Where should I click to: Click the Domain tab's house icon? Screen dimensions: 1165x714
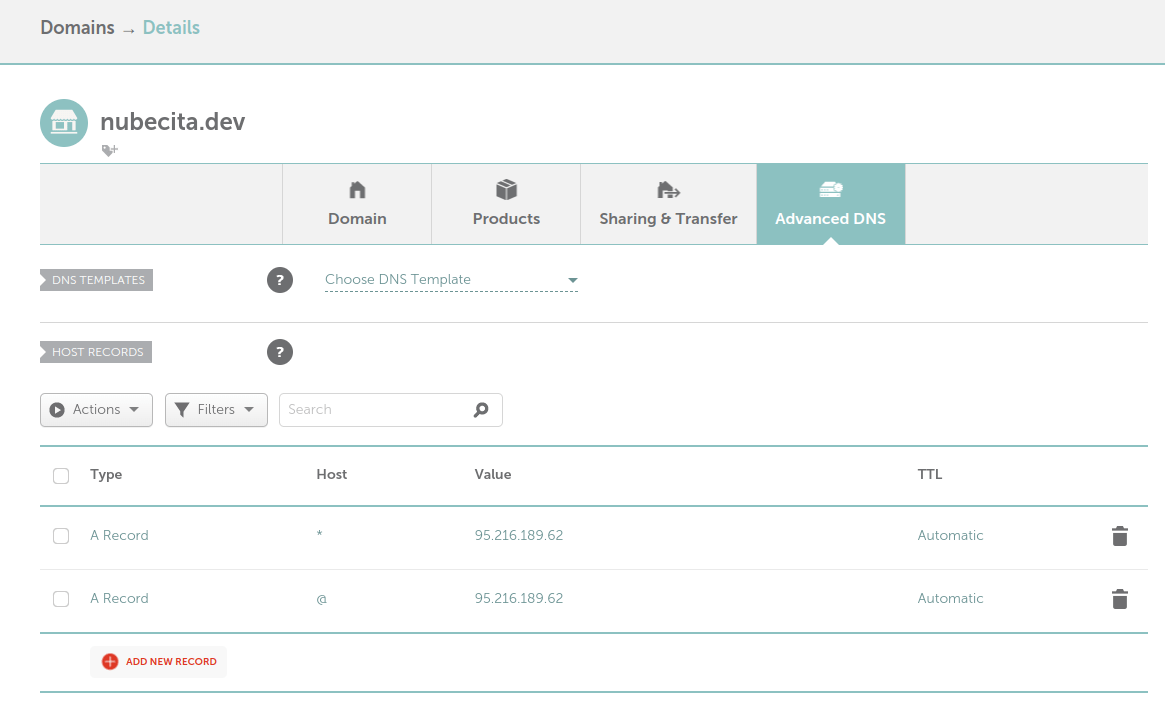[357, 190]
